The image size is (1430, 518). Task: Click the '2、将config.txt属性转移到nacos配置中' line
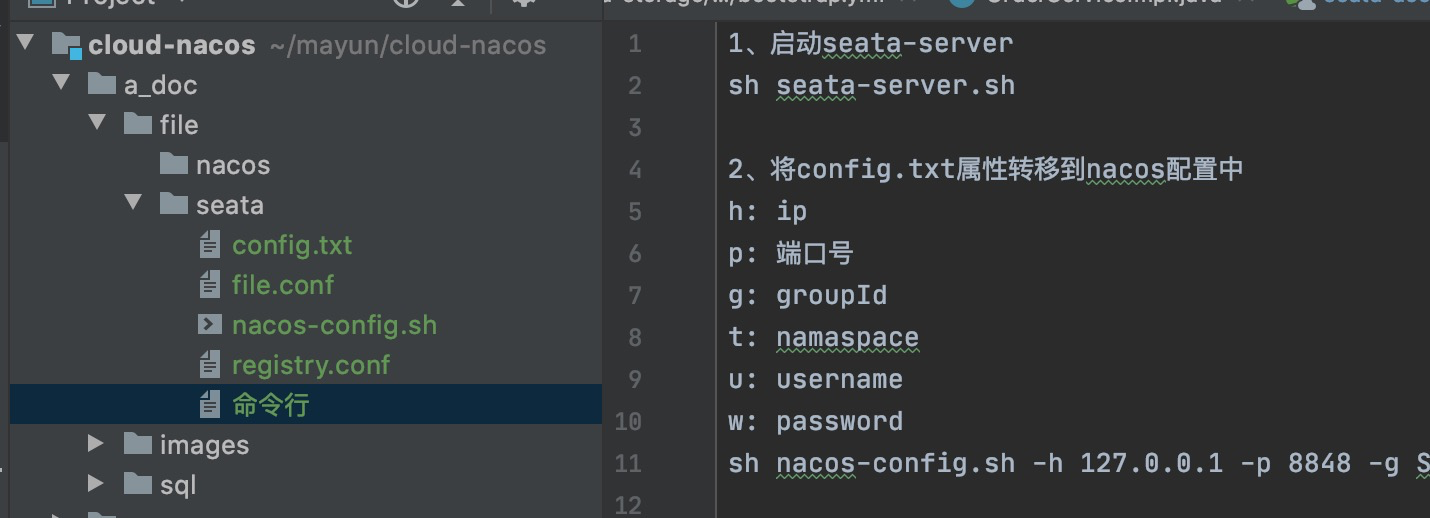click(986, 169)
